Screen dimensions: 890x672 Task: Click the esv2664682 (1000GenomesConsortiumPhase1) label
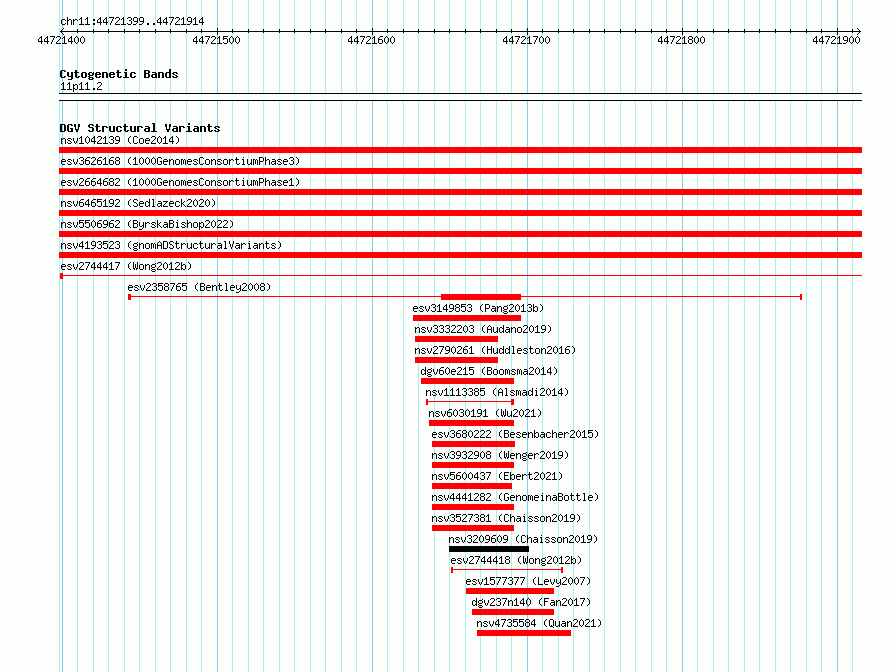click(180, 182)
